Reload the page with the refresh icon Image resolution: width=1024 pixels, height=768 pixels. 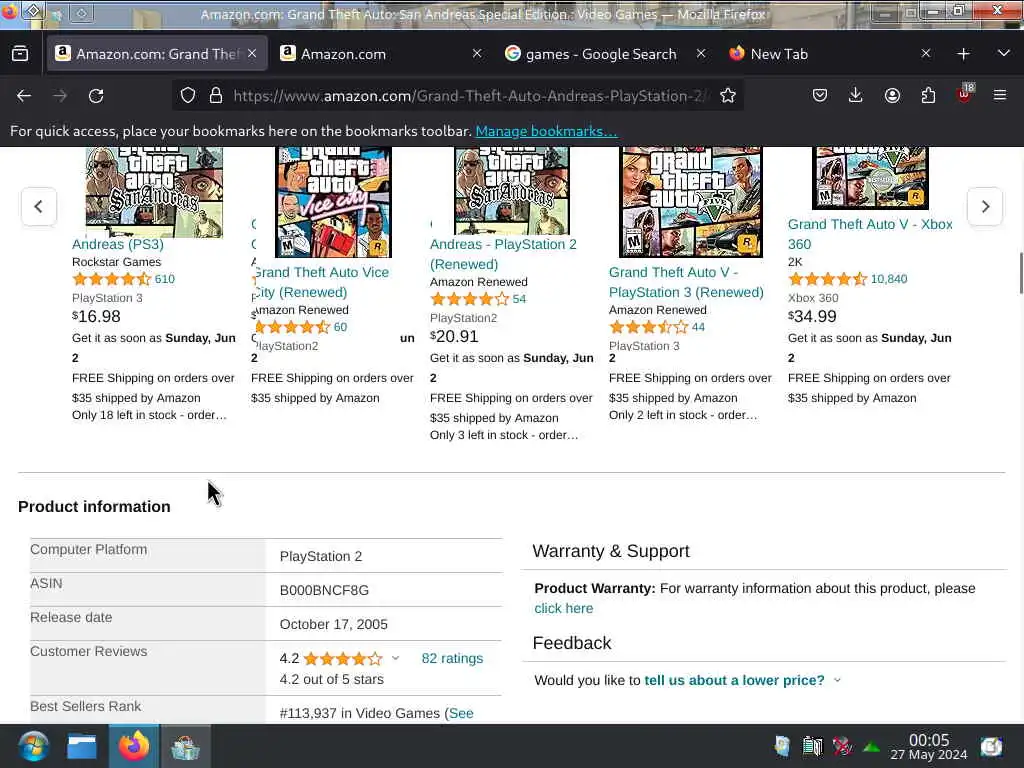click(x=96, y=96)
